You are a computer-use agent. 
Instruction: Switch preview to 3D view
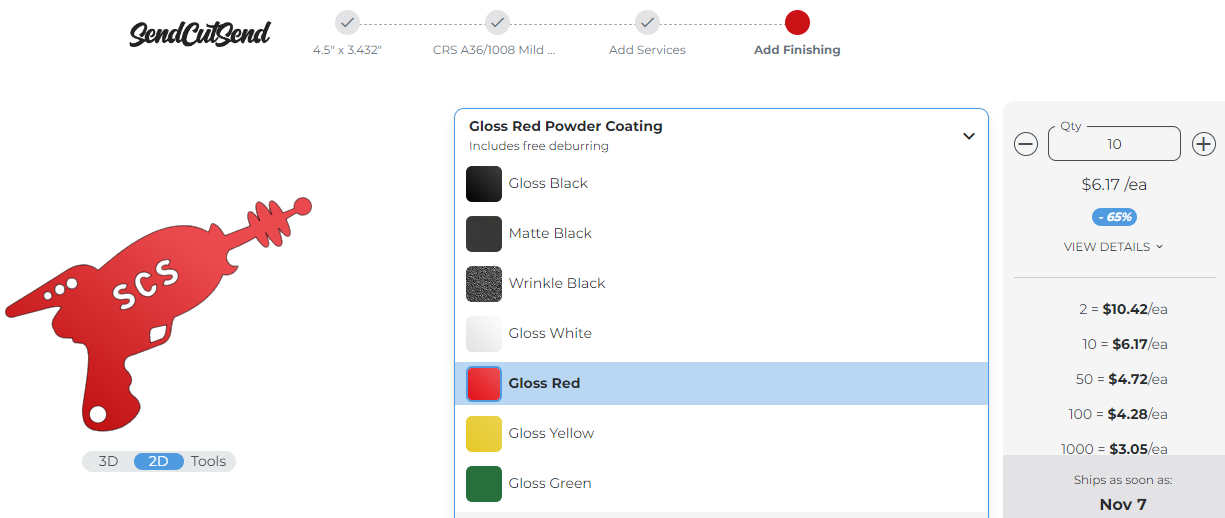coord(108,461)
